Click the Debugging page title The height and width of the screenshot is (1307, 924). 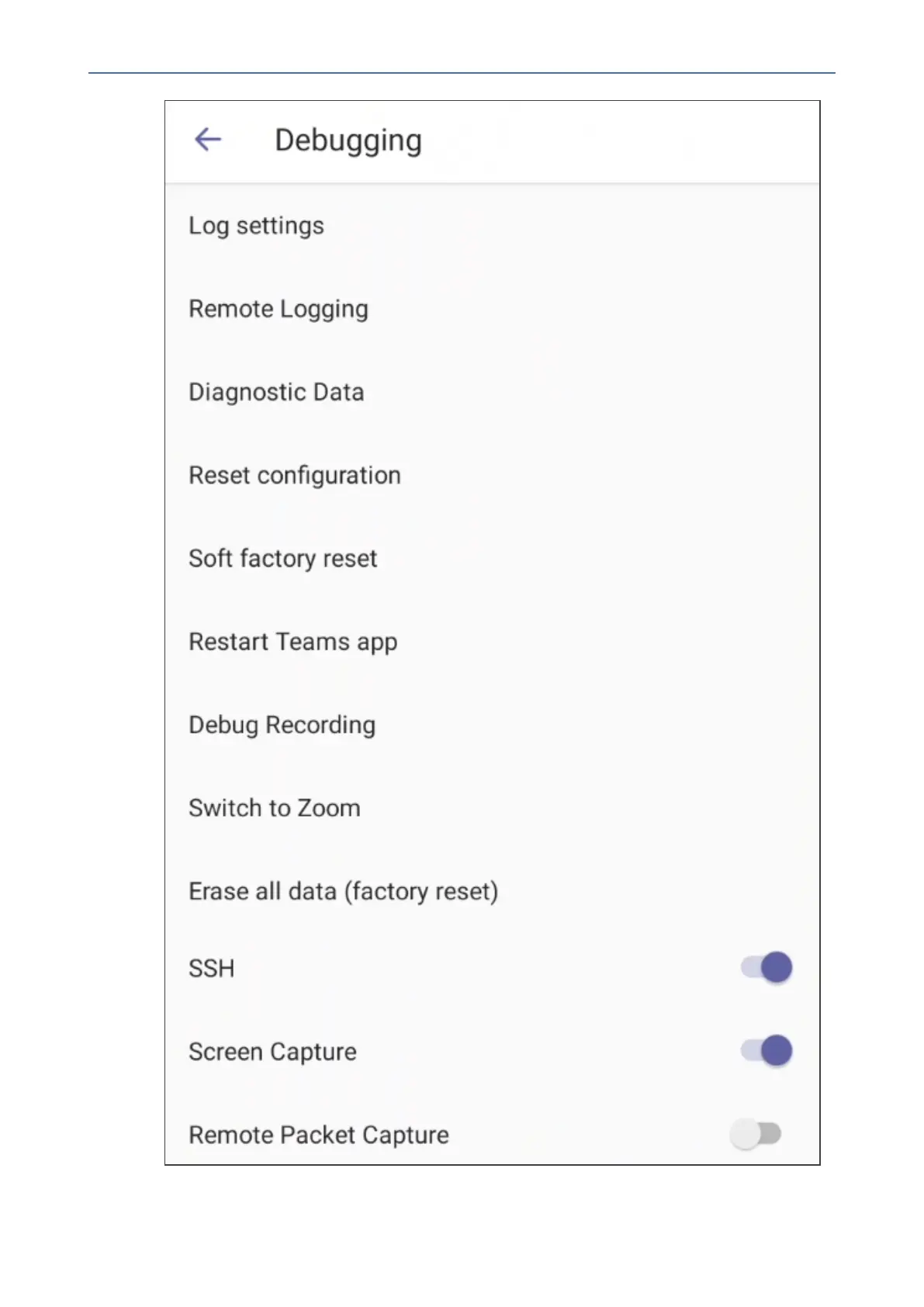[x=348, y=140]
